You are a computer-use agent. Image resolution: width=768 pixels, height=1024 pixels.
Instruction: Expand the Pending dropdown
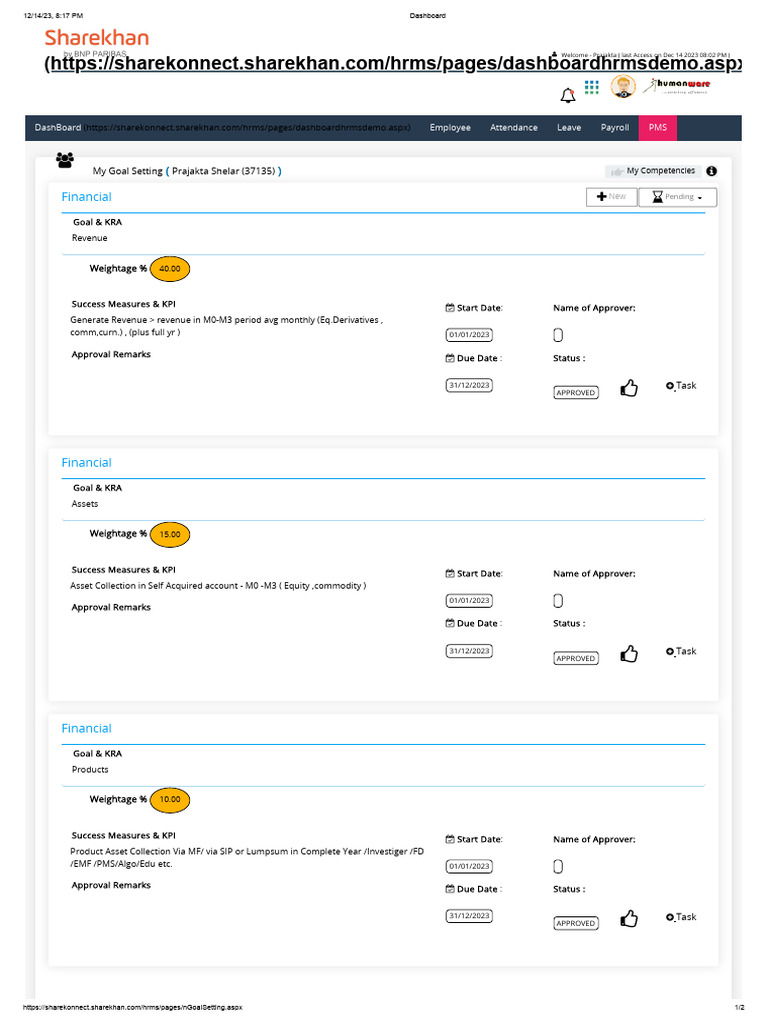[x=677, y=197]
